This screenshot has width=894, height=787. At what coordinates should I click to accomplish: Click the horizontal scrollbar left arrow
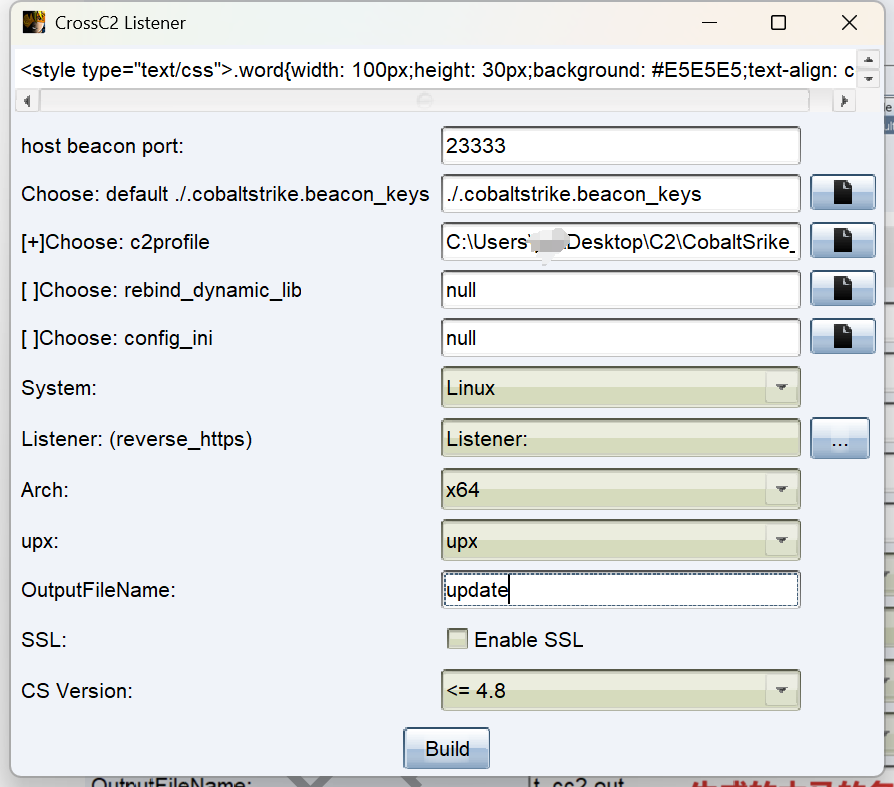click(27, 101)
